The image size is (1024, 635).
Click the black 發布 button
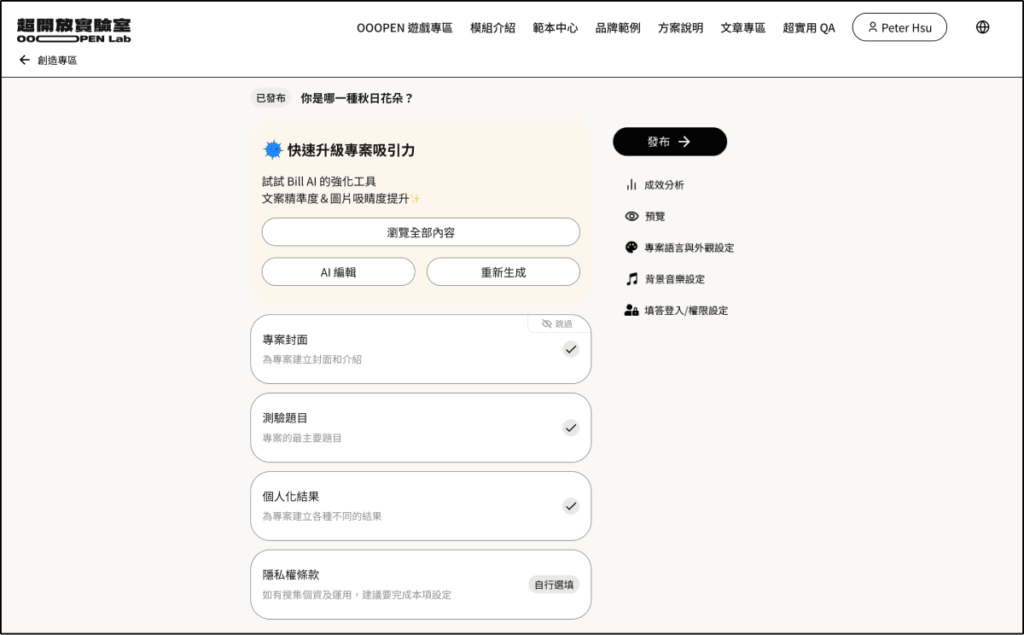[669, 142]
